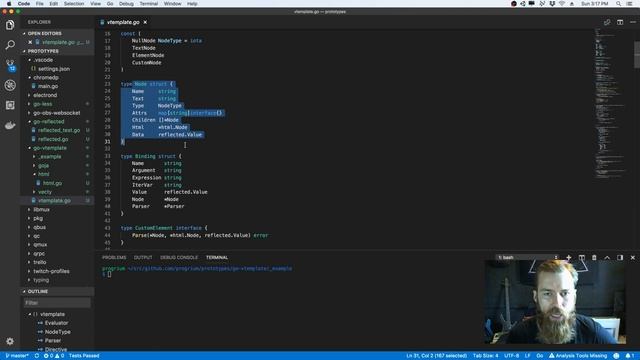Open the Debug menu
This screenshot has width=640, height=360.
(126, 4)
